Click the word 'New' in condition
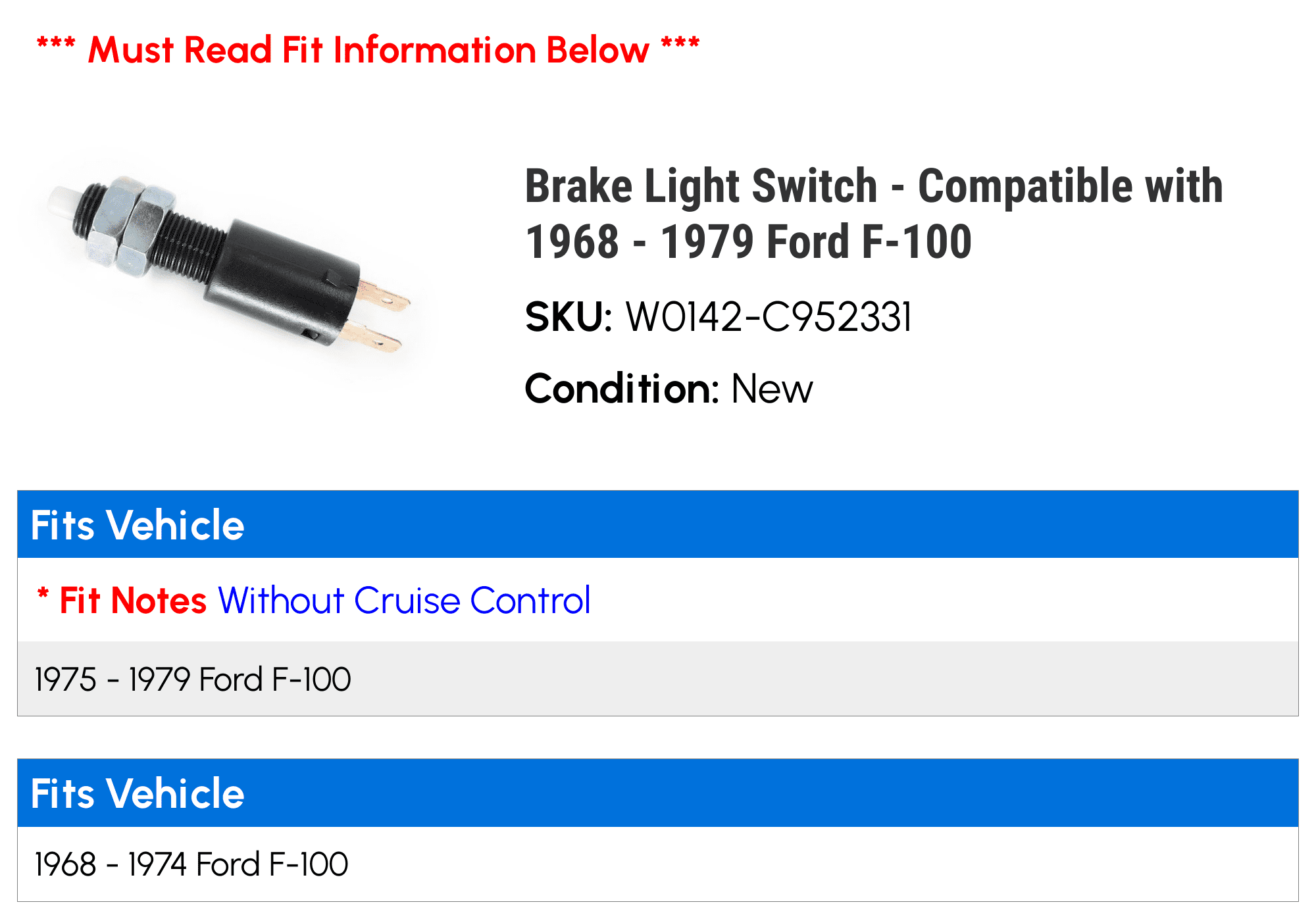Viewport: 1316px width, 919px height. coord(772,389)
